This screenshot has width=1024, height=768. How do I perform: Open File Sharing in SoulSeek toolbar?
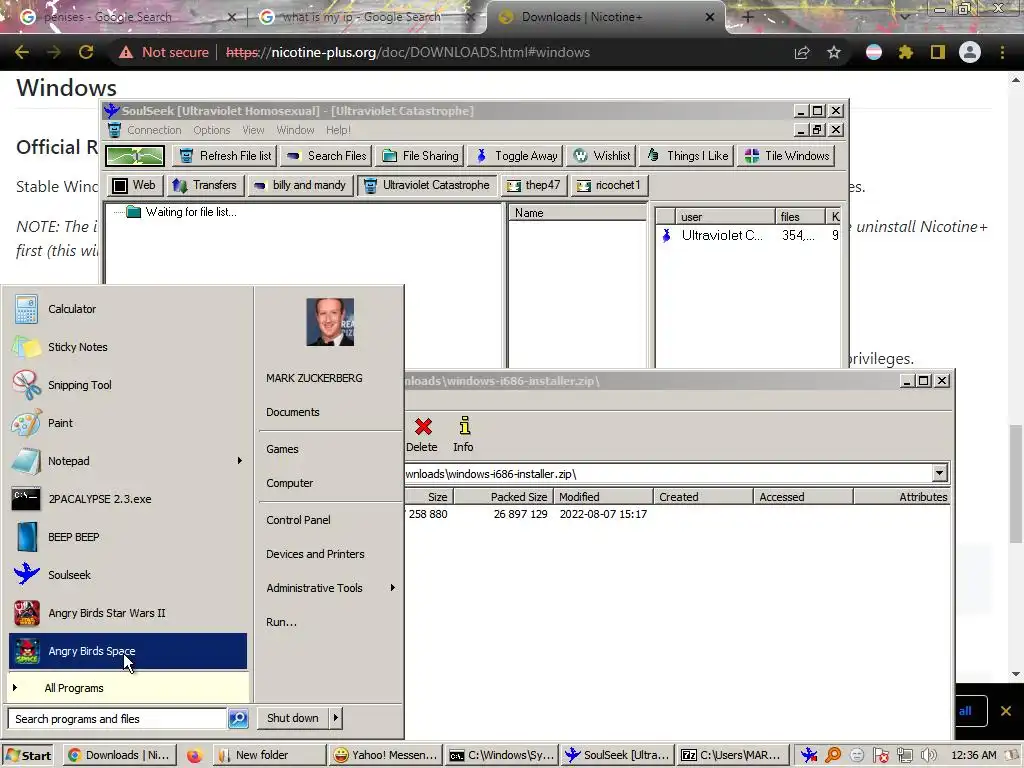pos(420,155)
